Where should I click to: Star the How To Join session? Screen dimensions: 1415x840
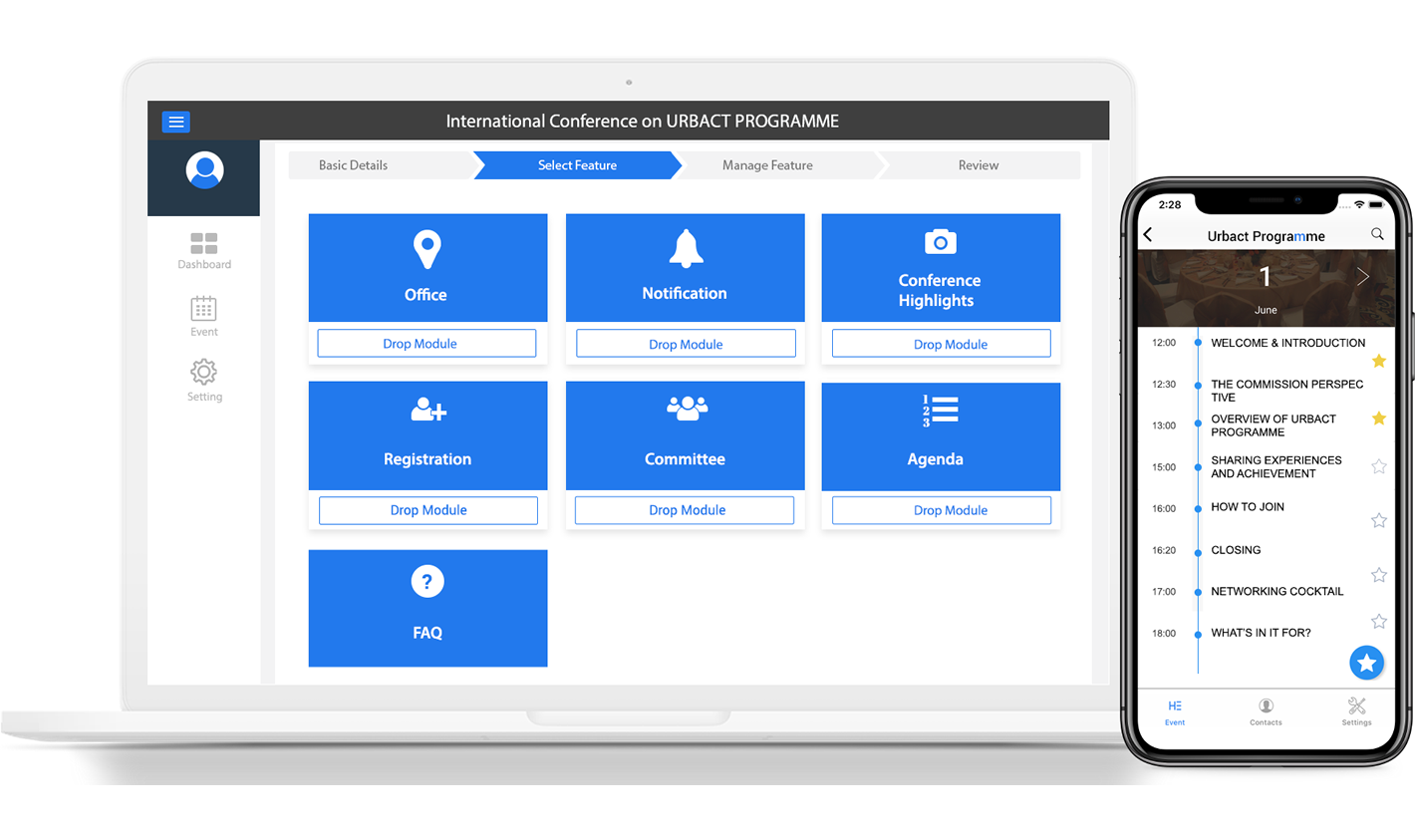[1379, 520]
